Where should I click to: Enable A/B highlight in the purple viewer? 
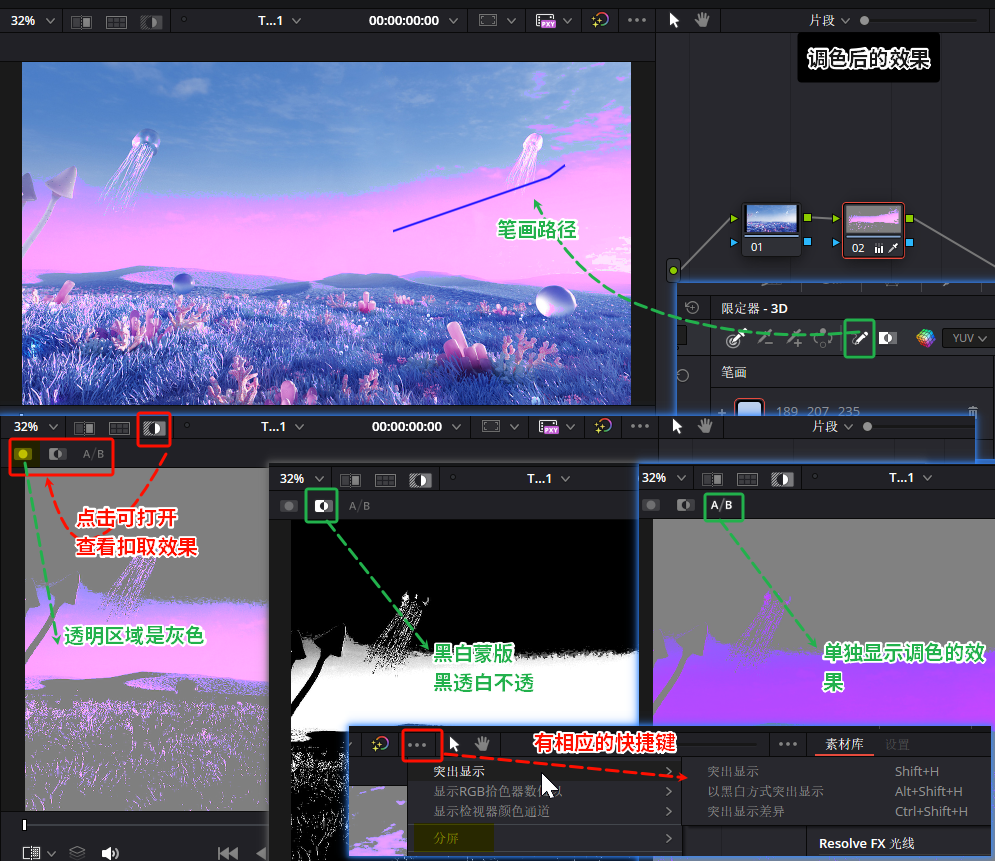tap(722, 505)
